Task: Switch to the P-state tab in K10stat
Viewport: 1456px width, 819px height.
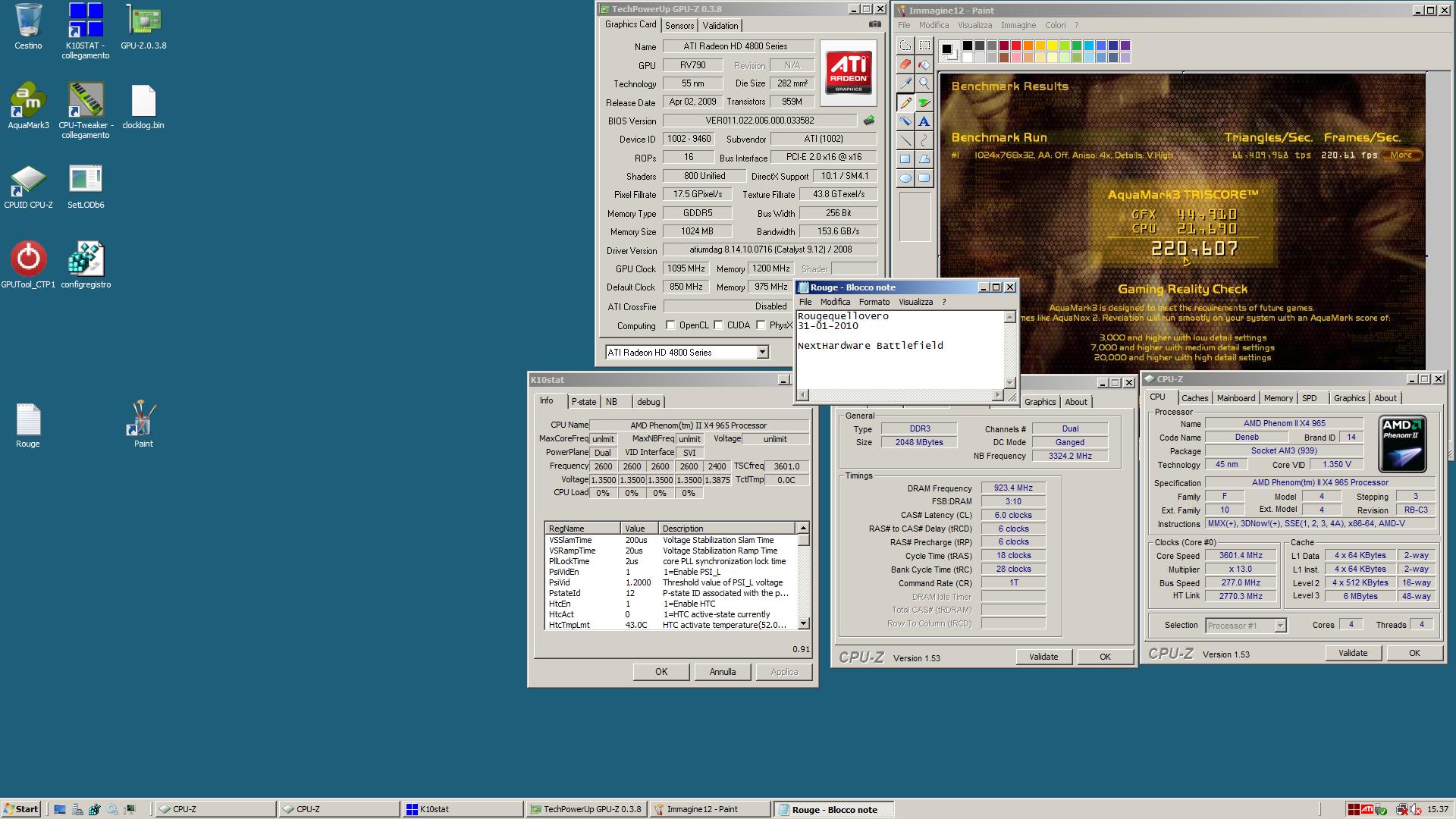Action: (x=584, y=402)
